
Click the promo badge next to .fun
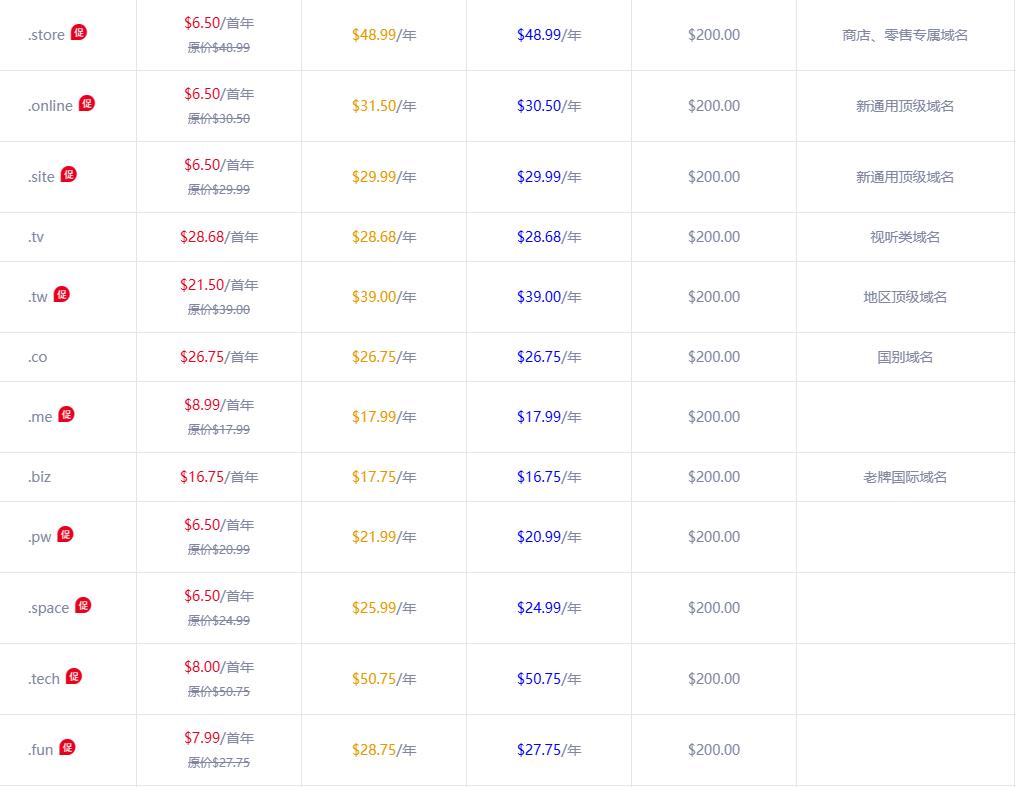point(67,747)
